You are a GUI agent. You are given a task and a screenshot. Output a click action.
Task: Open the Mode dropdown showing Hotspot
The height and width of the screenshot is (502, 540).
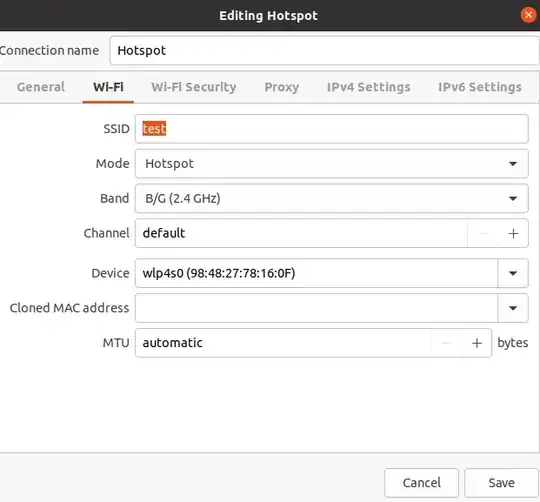point(332,164)
